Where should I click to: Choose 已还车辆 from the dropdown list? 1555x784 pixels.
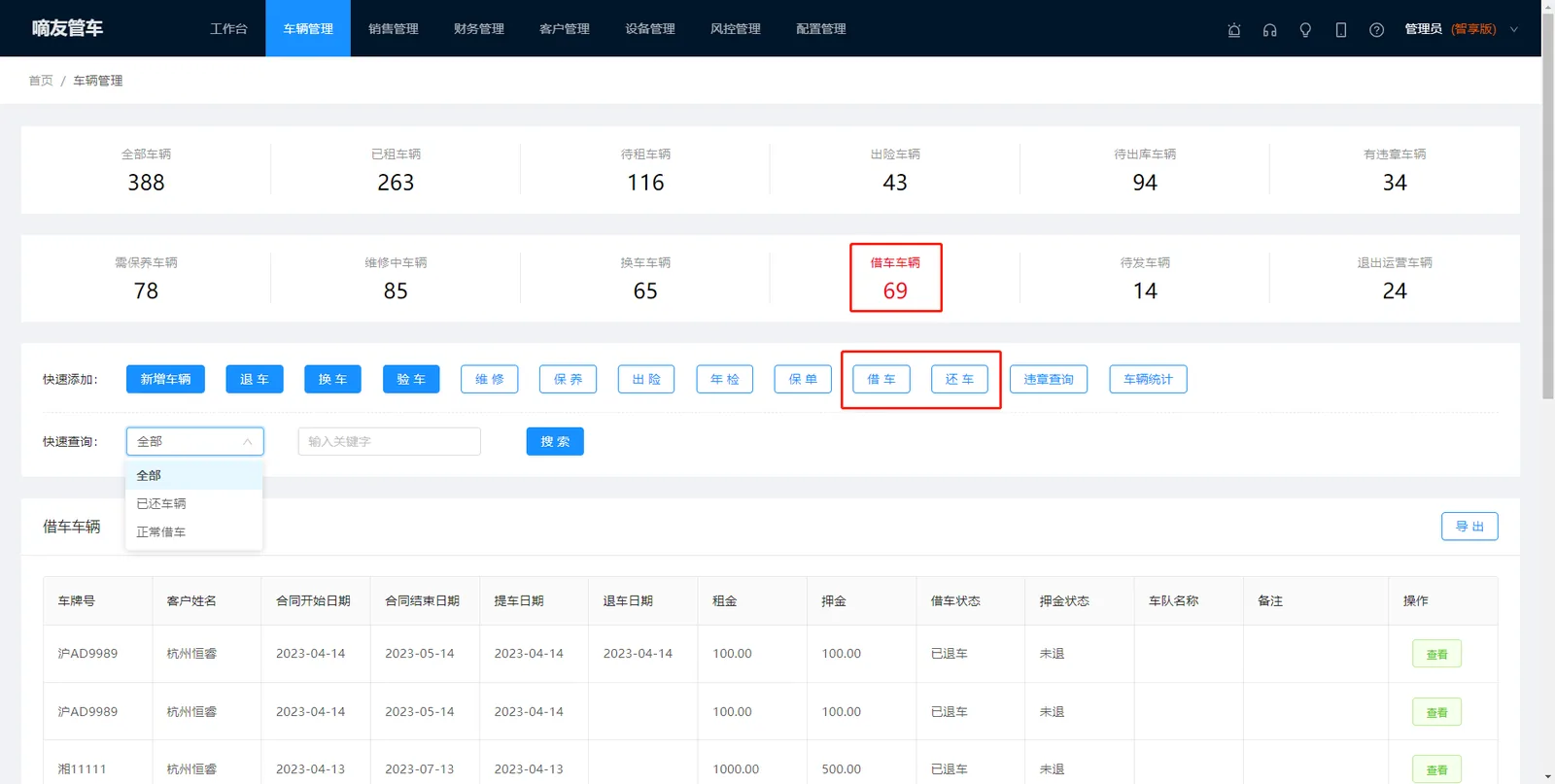[x=194, y=503]
